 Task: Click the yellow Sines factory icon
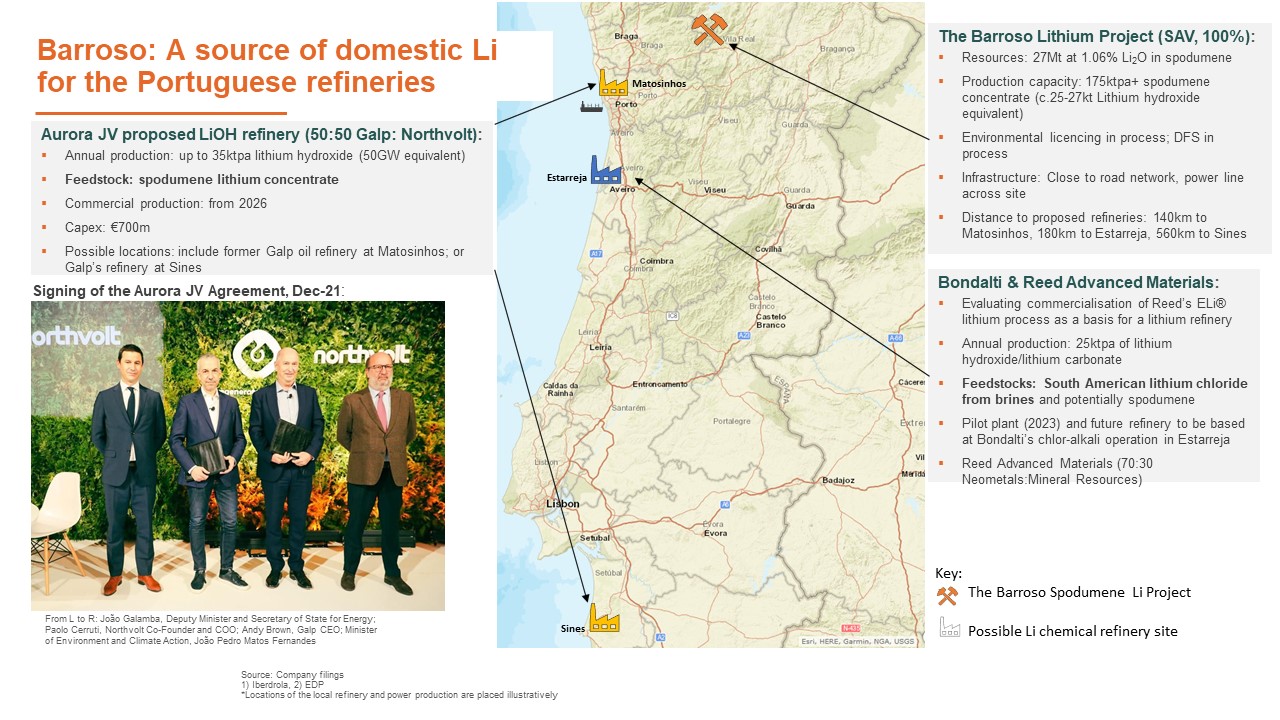[x=603, y=617]
